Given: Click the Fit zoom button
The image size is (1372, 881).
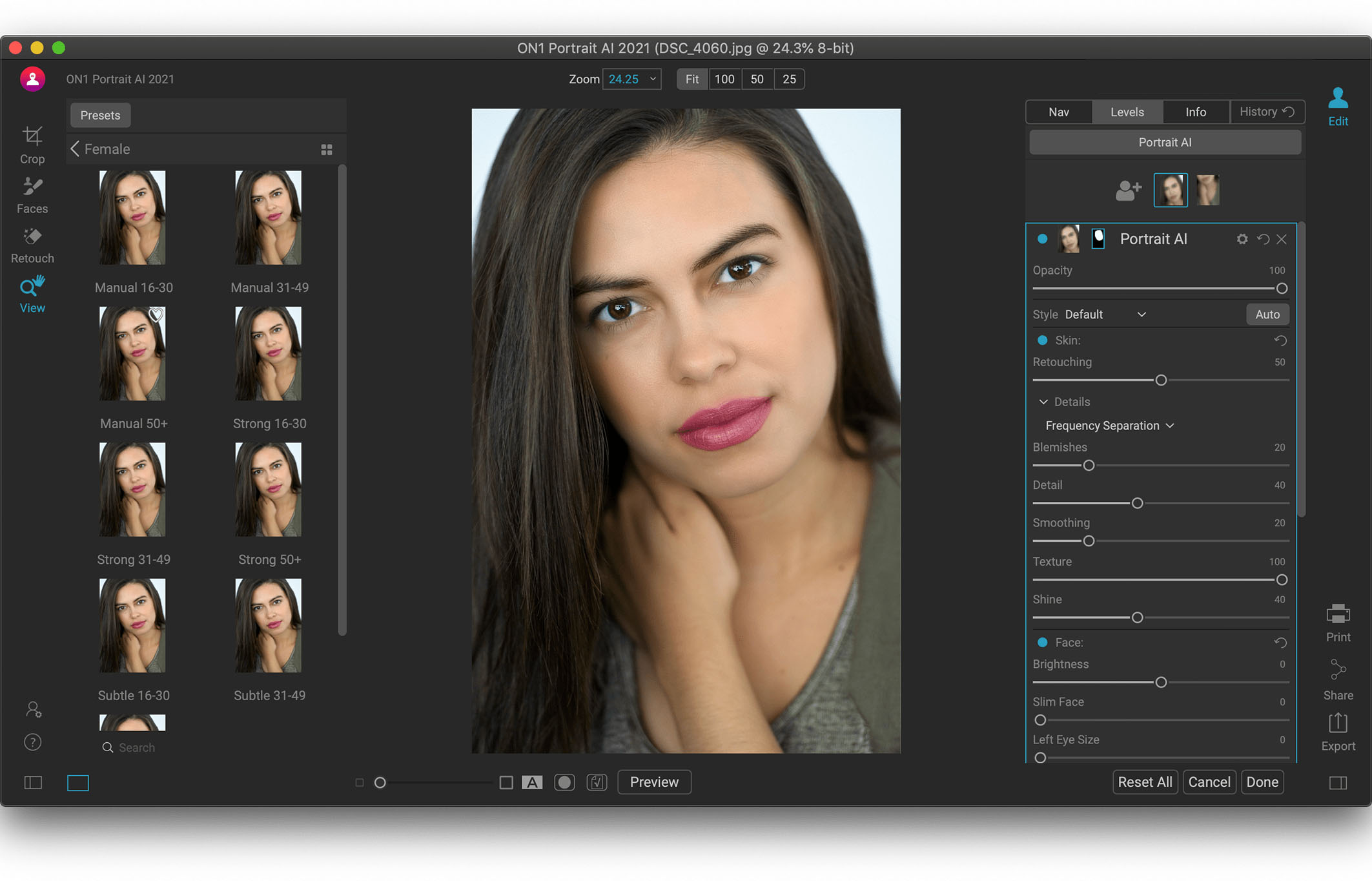Looking at the screenshot, I should pos(692,79).
